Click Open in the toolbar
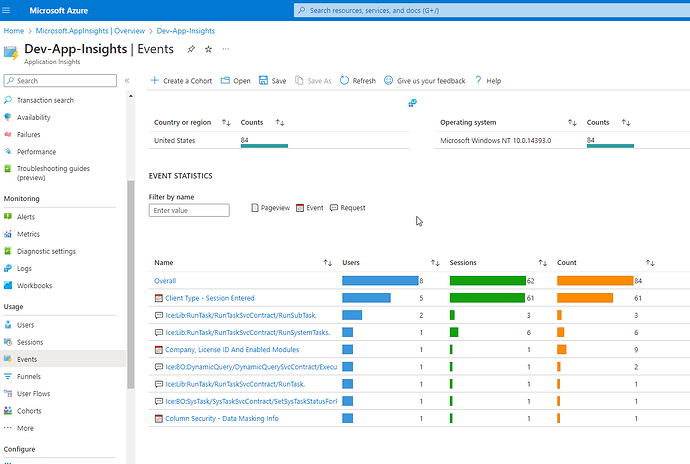The width and height of the screenshot is (690, 464). (x=235, y=81)
